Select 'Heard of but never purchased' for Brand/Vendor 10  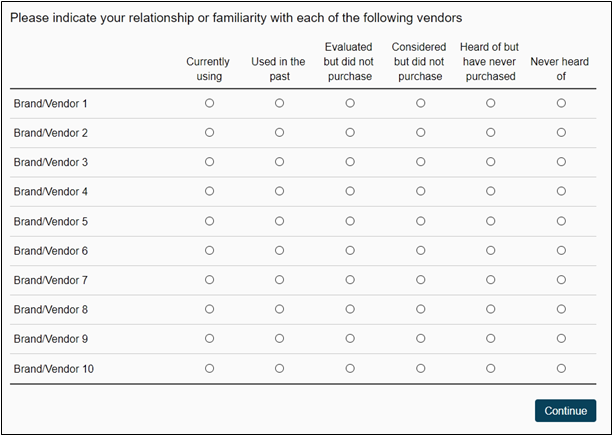(x=491, y=368)
